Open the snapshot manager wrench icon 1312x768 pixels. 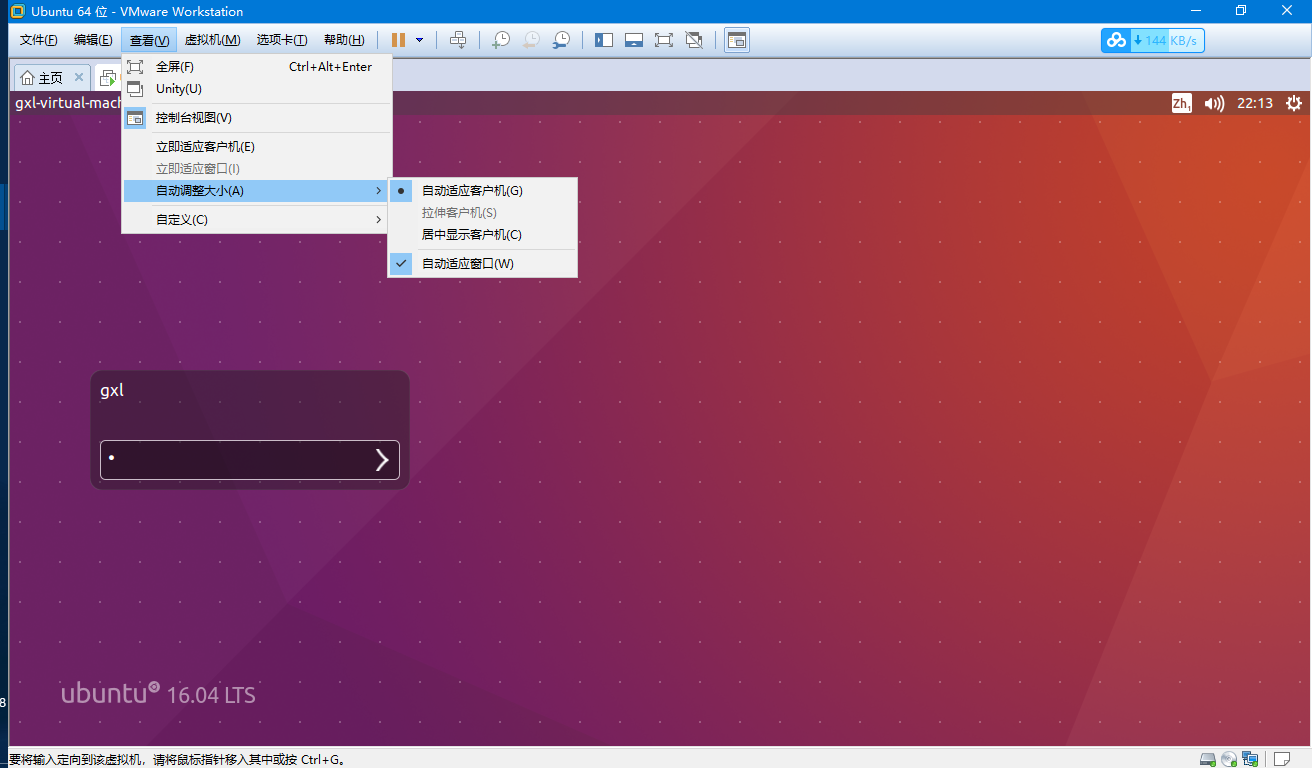(x=562, y=40)
